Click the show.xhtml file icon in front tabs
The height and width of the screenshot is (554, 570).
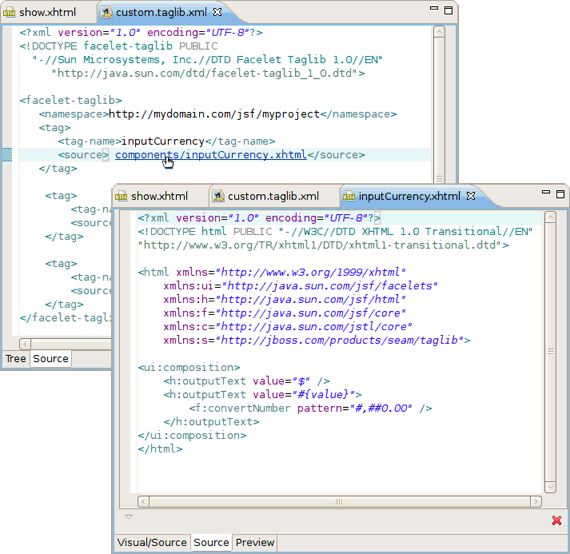tap(121, 197)
